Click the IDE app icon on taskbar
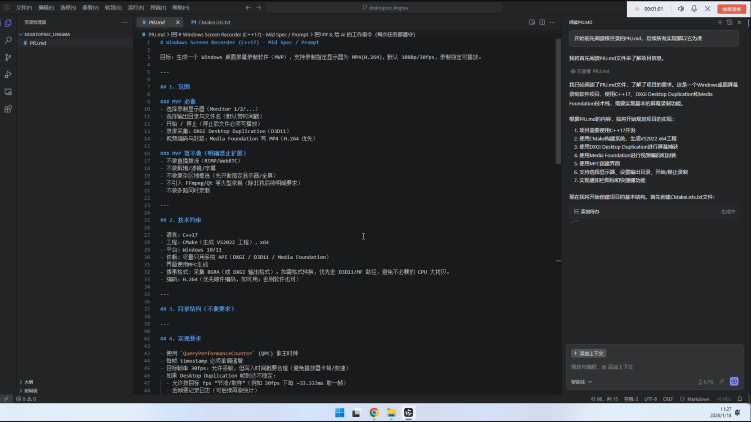 [409, 413]
